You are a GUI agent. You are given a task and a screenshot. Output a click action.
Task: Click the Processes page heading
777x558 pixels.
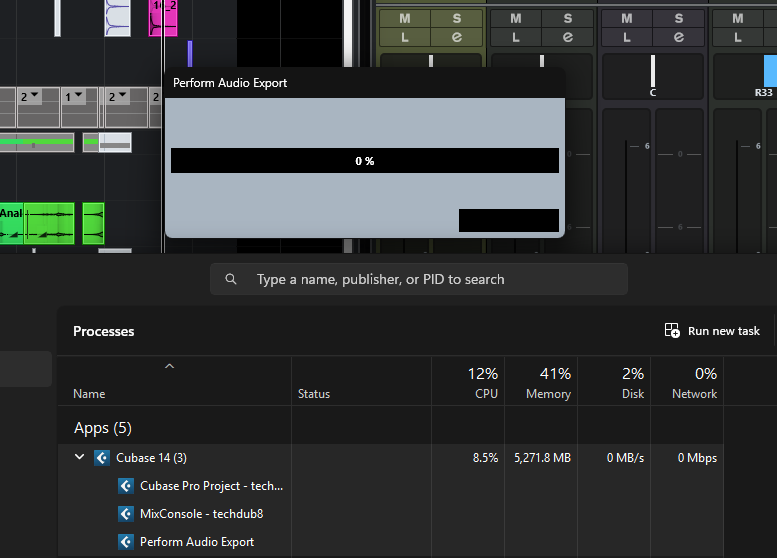click(104, 331)
